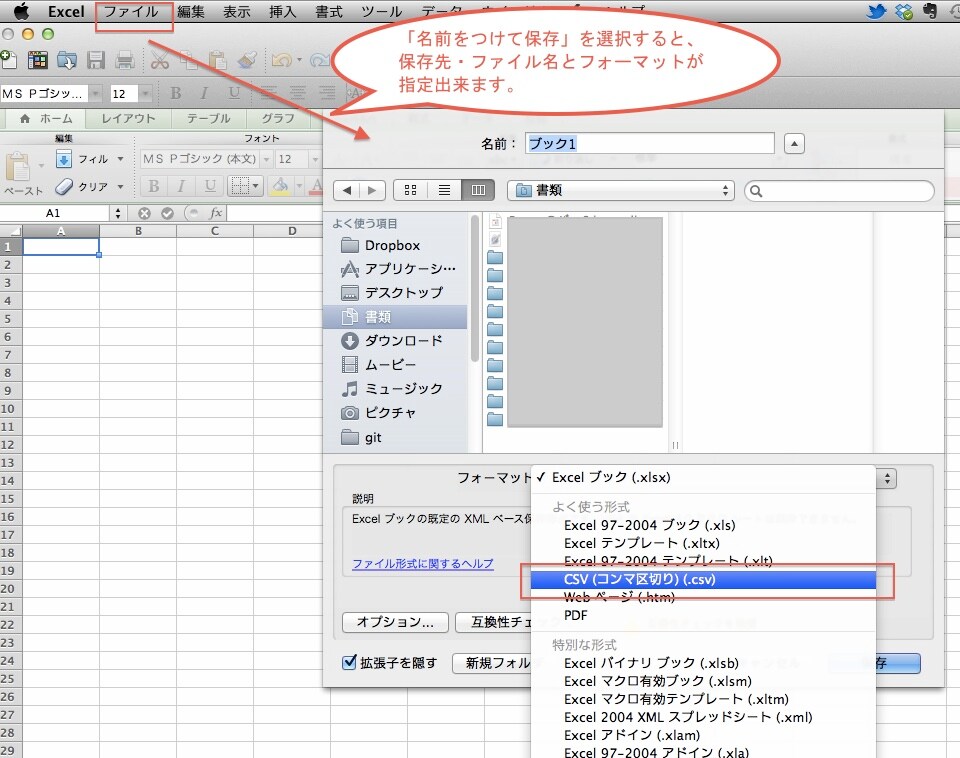This screenshot has width=960, height=758.
Task: Open ファイル形式に関するヘルプ link
Action: pos(422,563)
